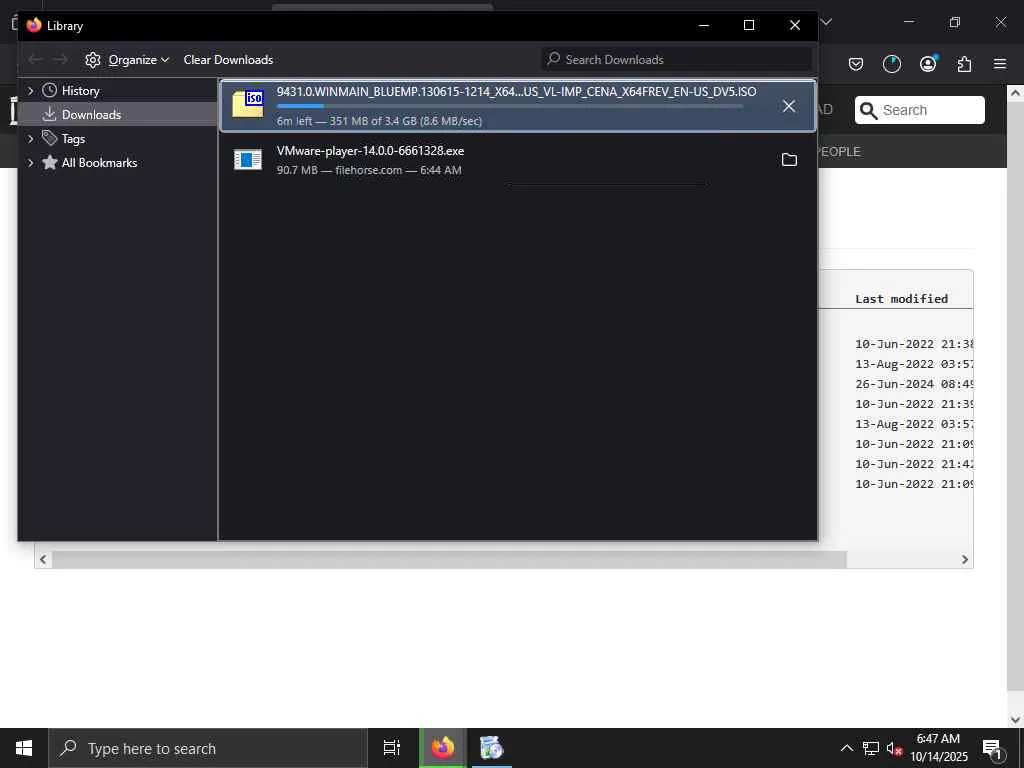Show hidden system tray icons
Image resolution: width=1024 pixels, height=768 pixels.
[x=846, y=748]
